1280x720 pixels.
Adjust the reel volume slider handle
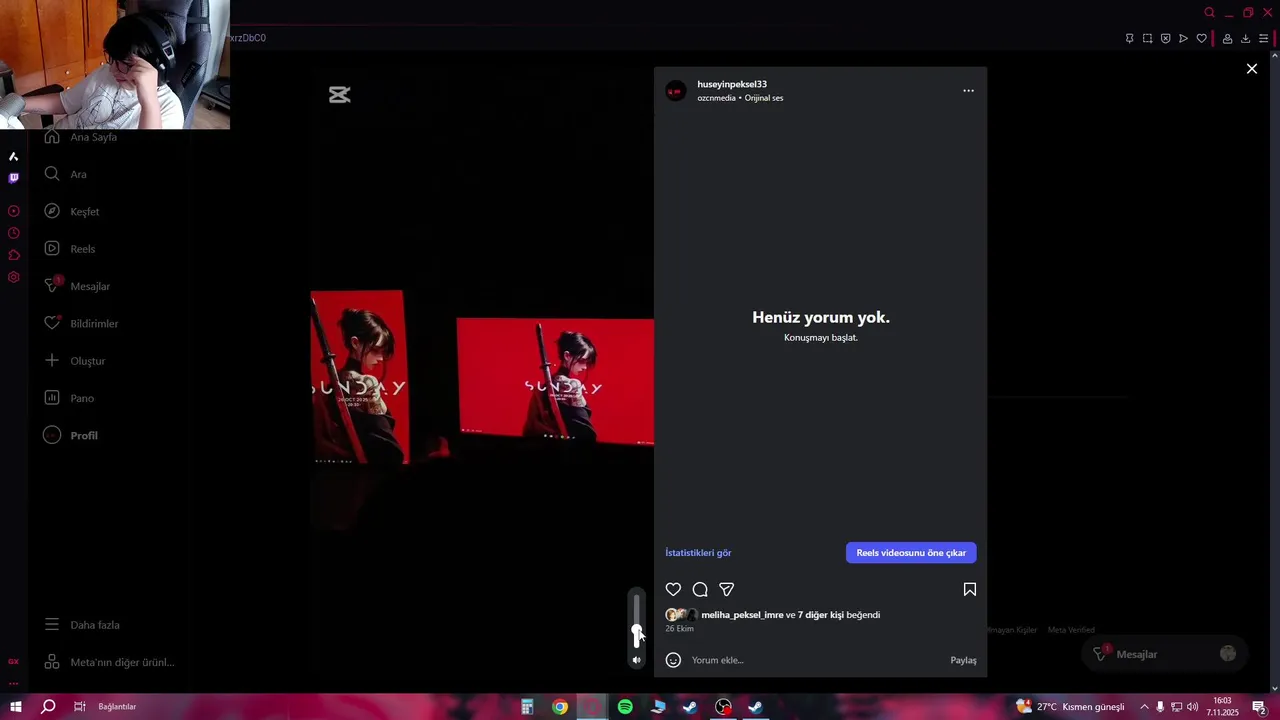(x=636, y=632)
